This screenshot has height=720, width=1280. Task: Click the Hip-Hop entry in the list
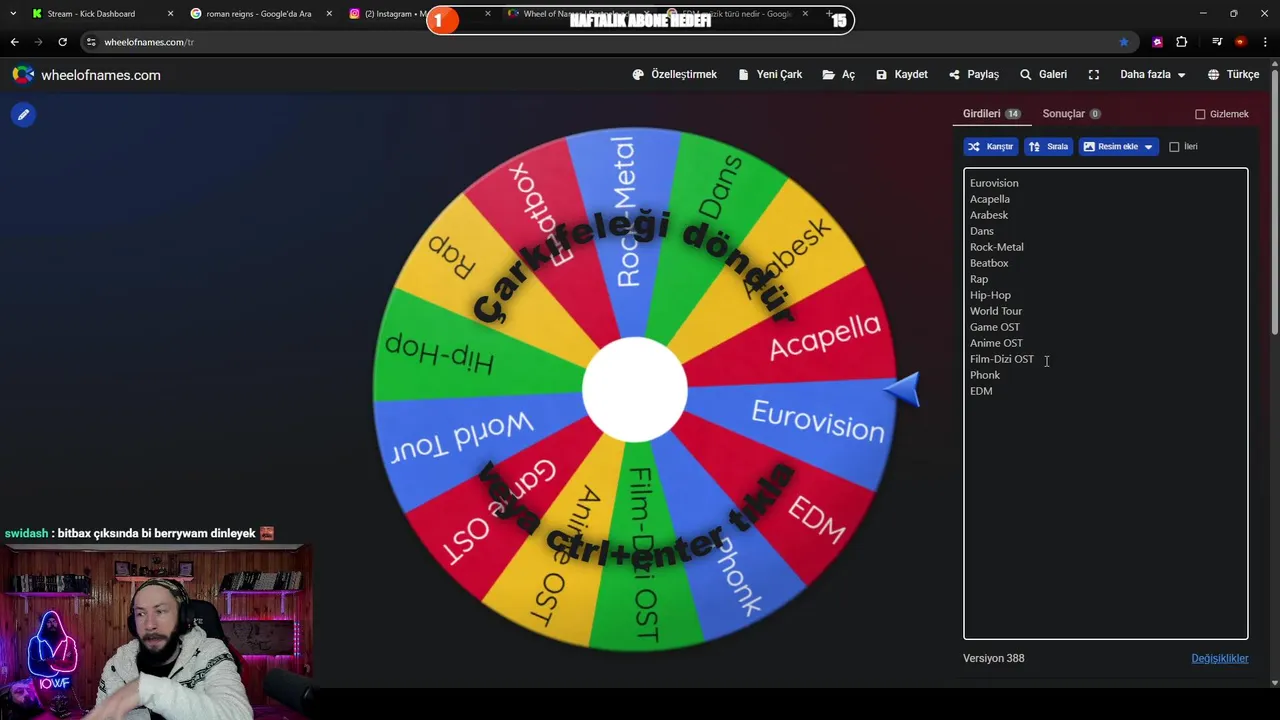(990, 295)
